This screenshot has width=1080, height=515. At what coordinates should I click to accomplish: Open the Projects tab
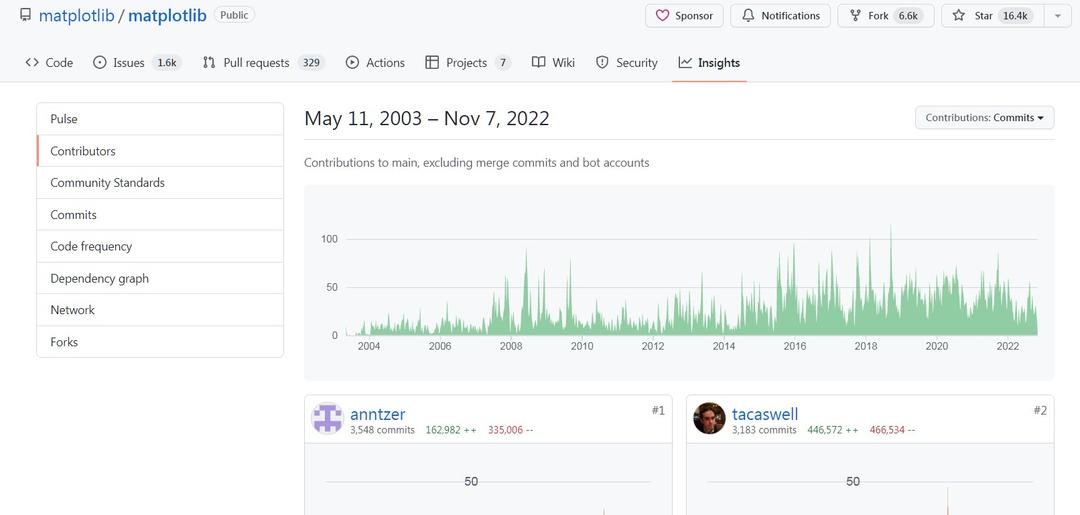(x=468, y=63)
